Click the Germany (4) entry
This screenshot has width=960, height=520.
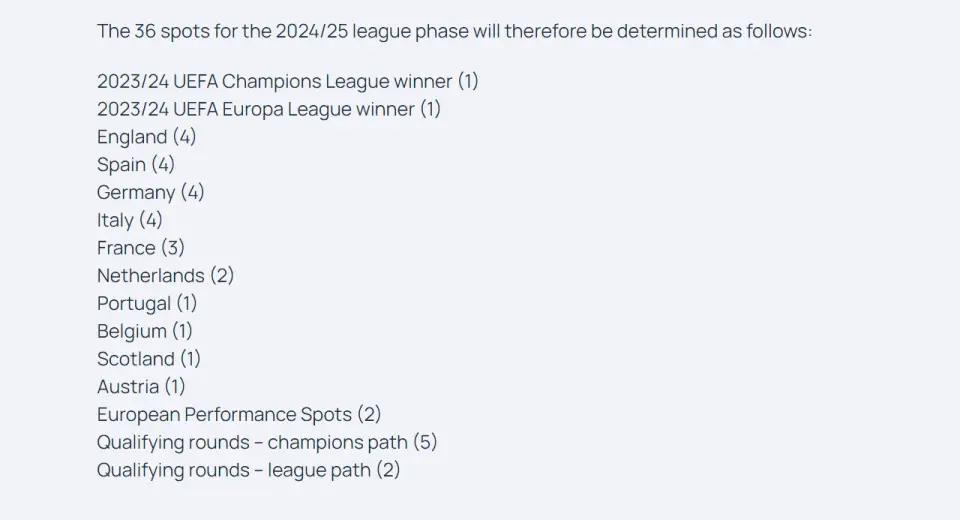click(x=151, y=192)
